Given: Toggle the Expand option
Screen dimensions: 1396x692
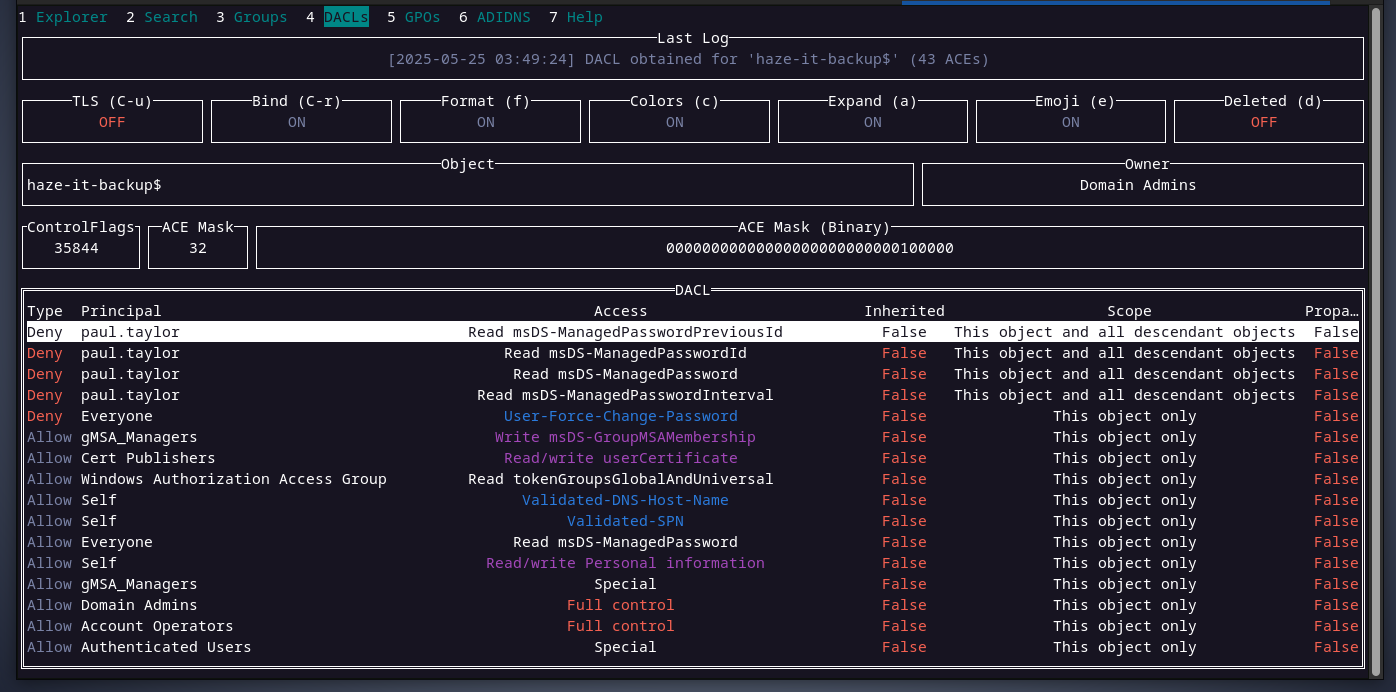Looking at the screenshot, I should 873,122.
